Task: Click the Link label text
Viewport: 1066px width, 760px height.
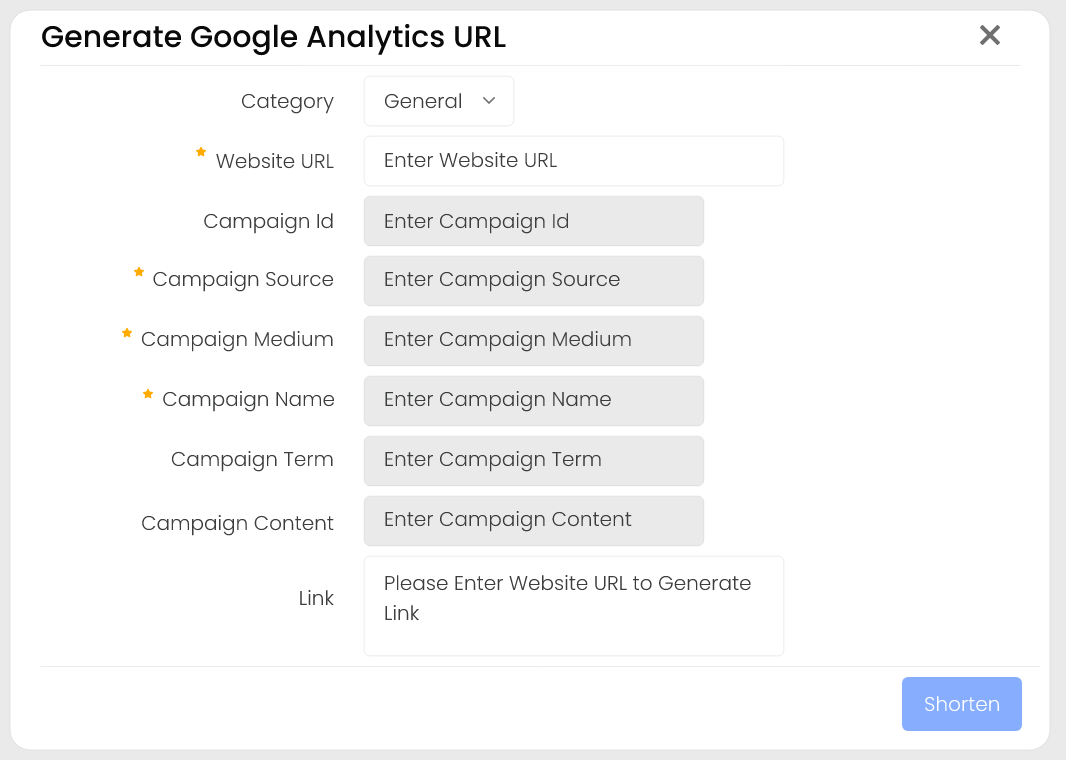Action: point(316,599)
